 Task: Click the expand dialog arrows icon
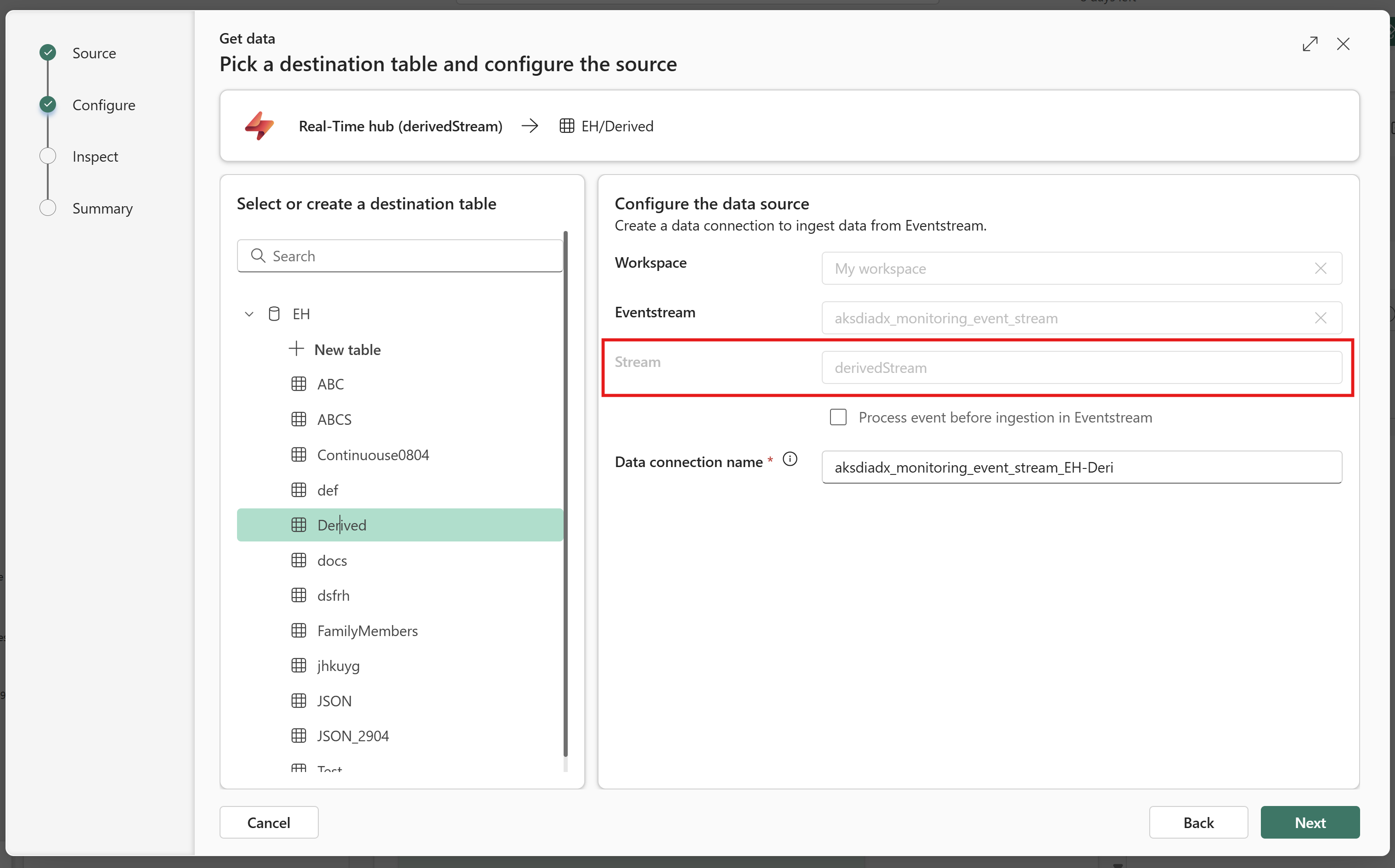coord(1310,44)
